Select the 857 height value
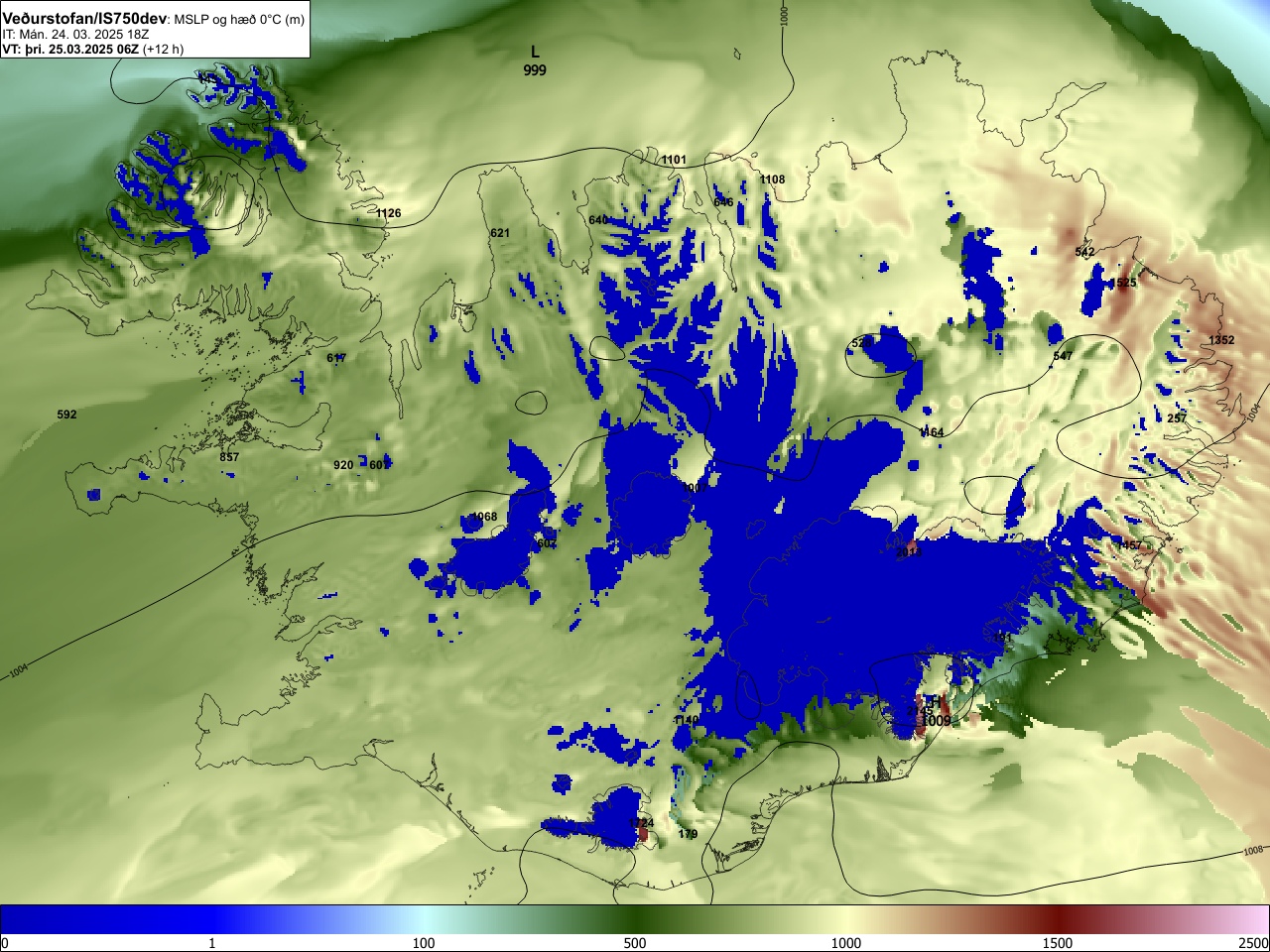The image size is (1270, 952). (229, 457)
